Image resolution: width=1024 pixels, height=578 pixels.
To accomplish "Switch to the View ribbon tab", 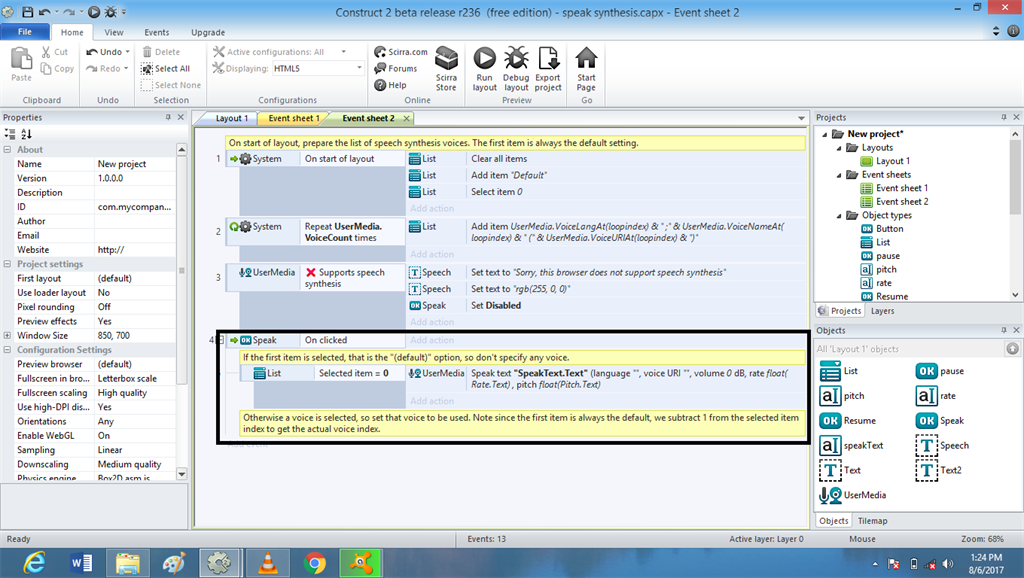I will coord(114,32).
